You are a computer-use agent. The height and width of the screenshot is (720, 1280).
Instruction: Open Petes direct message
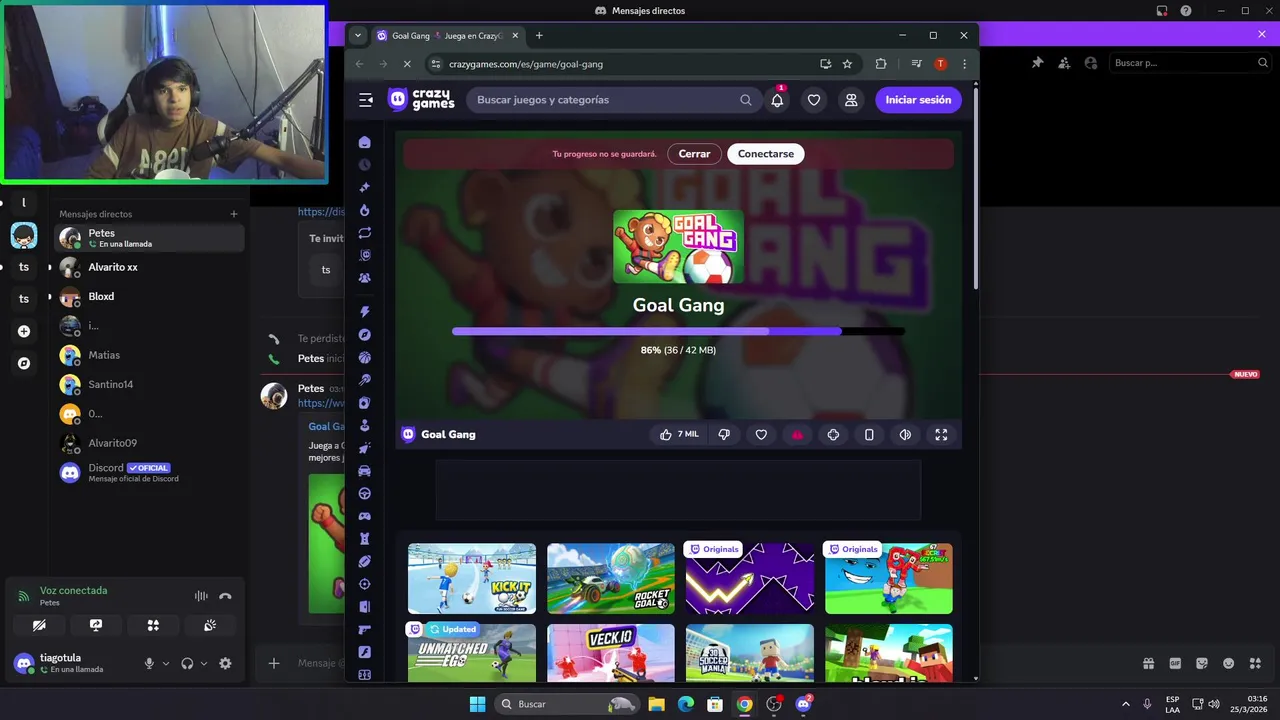point(149,238)
